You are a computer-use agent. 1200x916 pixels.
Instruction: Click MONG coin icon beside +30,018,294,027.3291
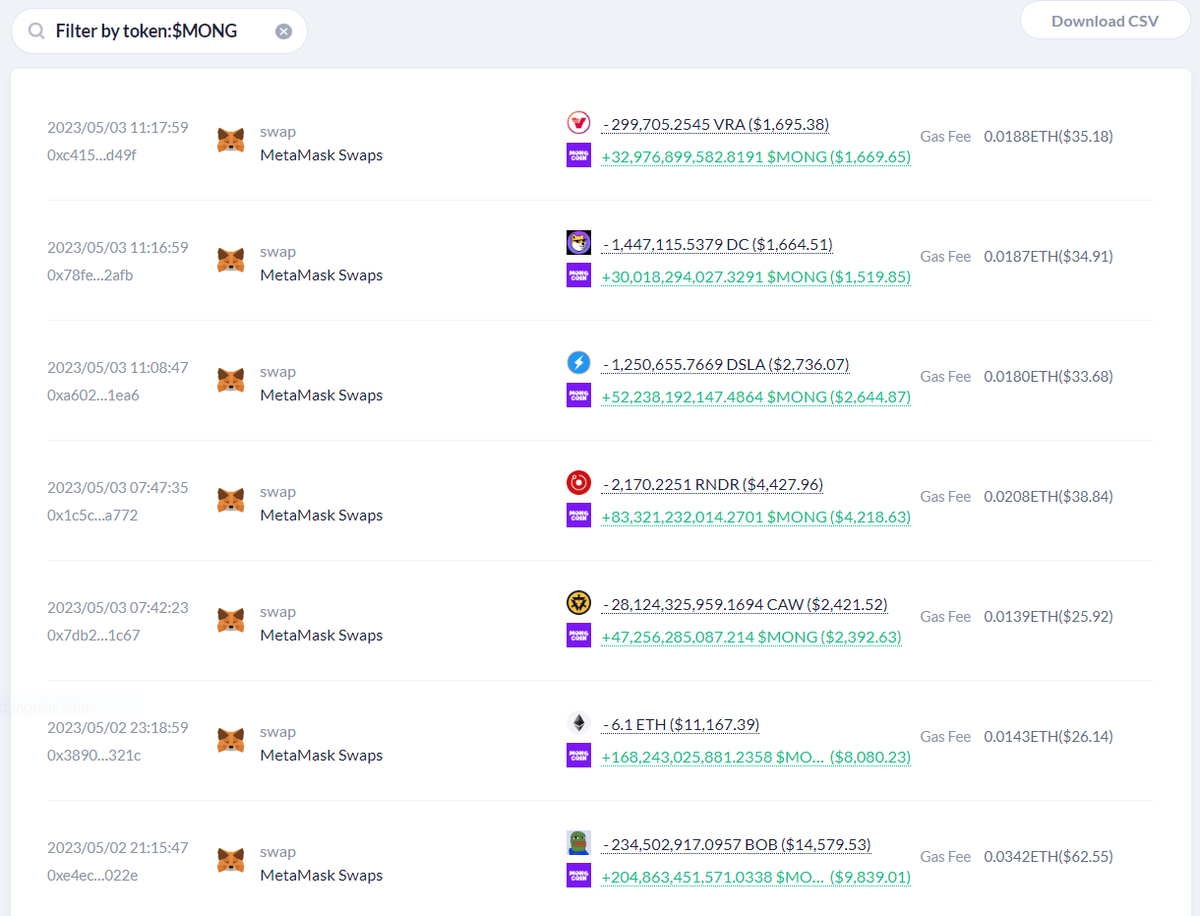pos(578,275)
